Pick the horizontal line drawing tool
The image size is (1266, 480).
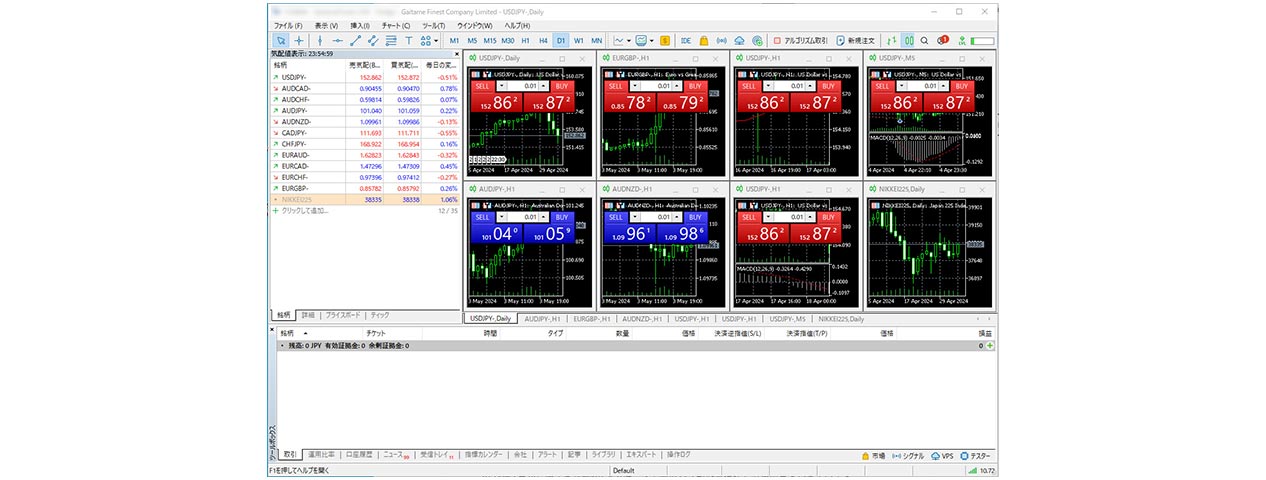338,41
